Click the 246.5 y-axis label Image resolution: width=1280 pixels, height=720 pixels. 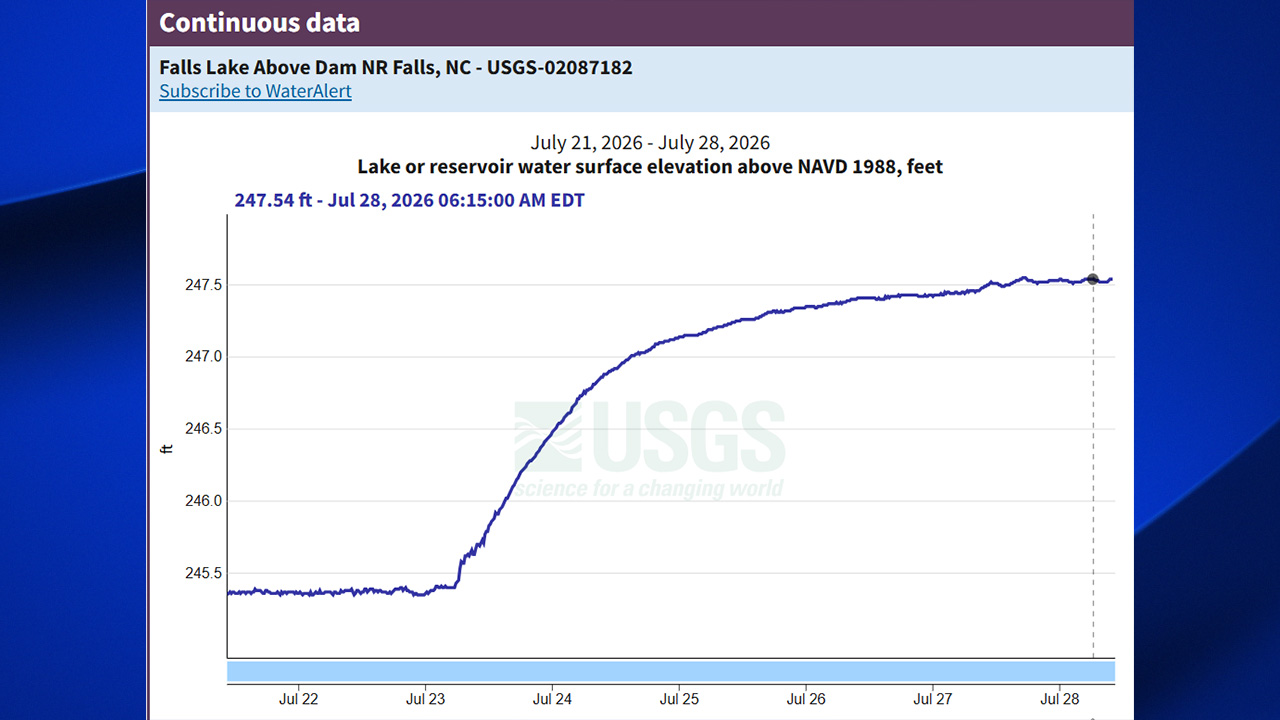click(x=204, y=429)
